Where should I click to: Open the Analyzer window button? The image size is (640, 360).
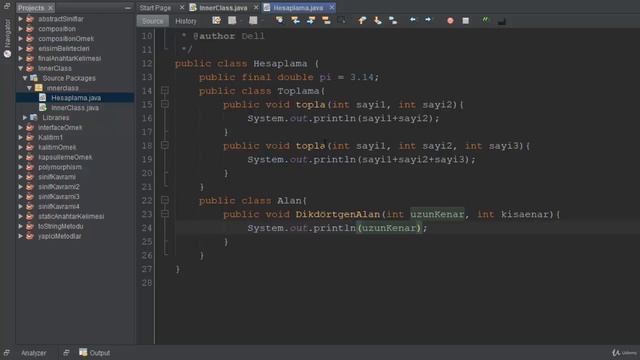coord(33,353)
